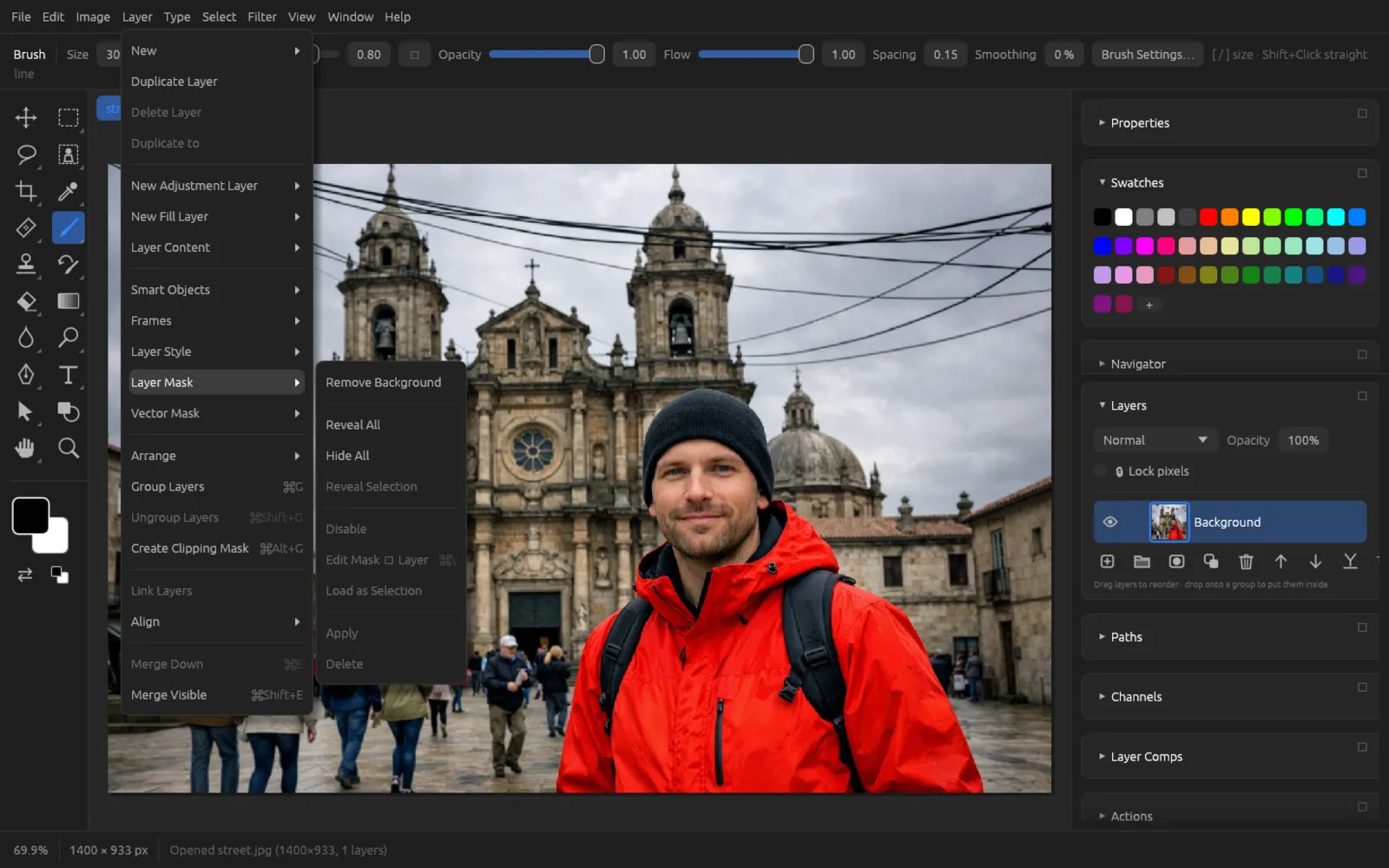Move layer up with the up arrow
1389x868 pixels.
point(1280,562)
